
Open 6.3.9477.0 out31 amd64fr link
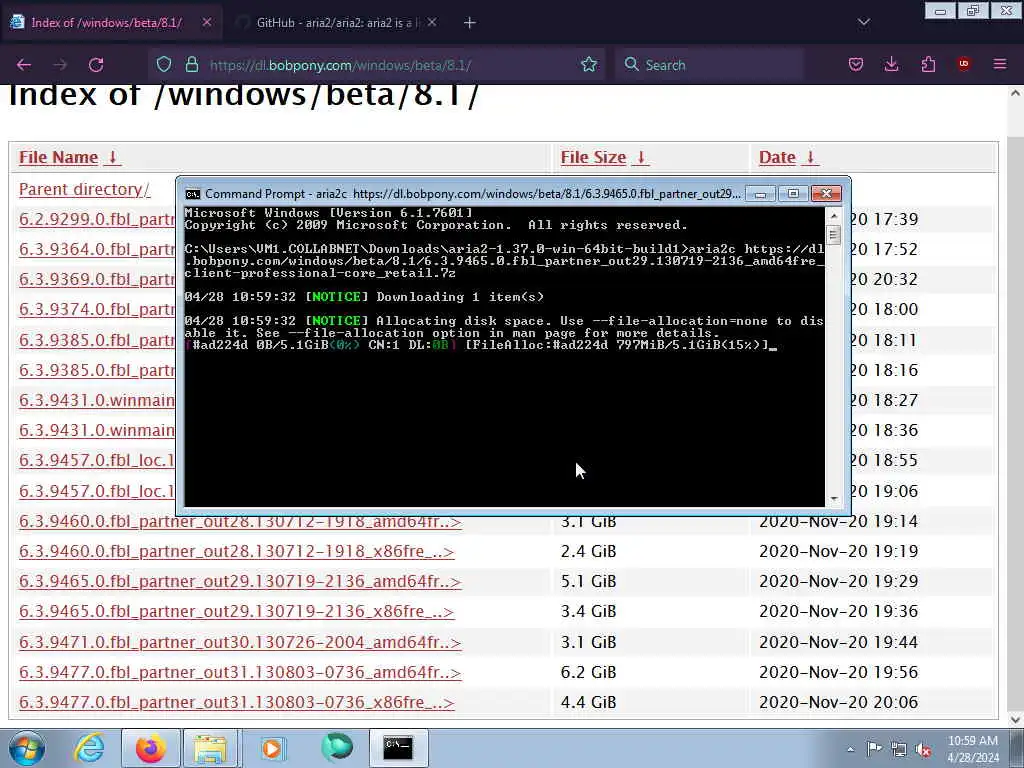pos(240,672)
